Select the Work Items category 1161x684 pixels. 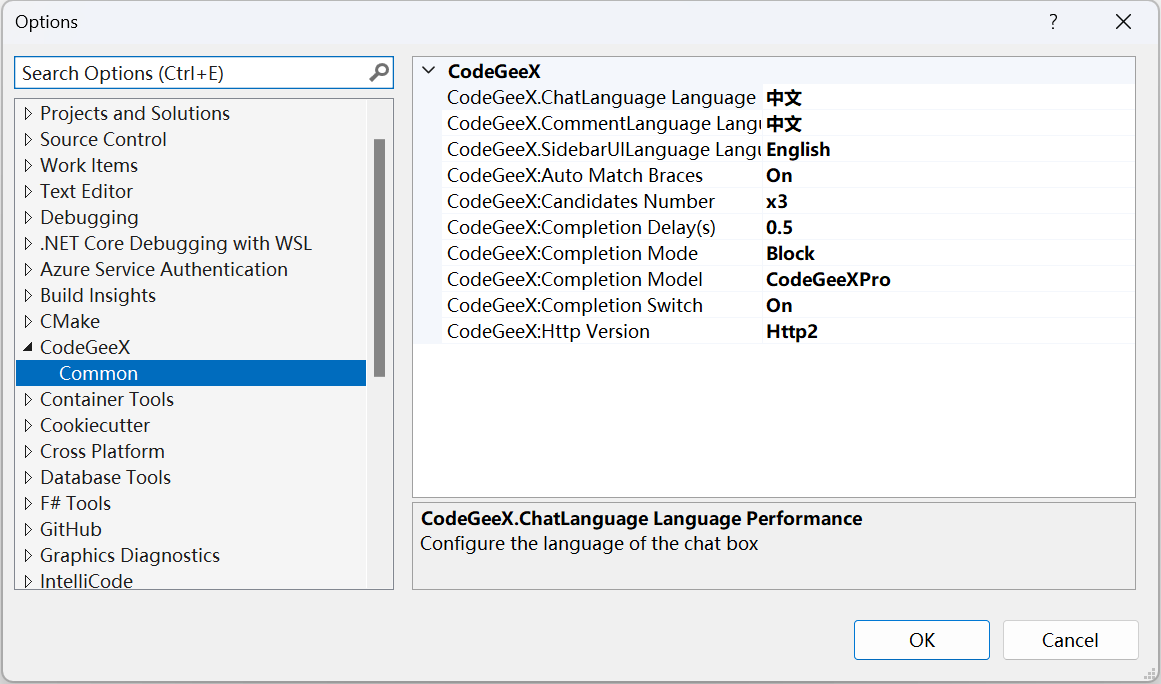(x=89, y=165)
